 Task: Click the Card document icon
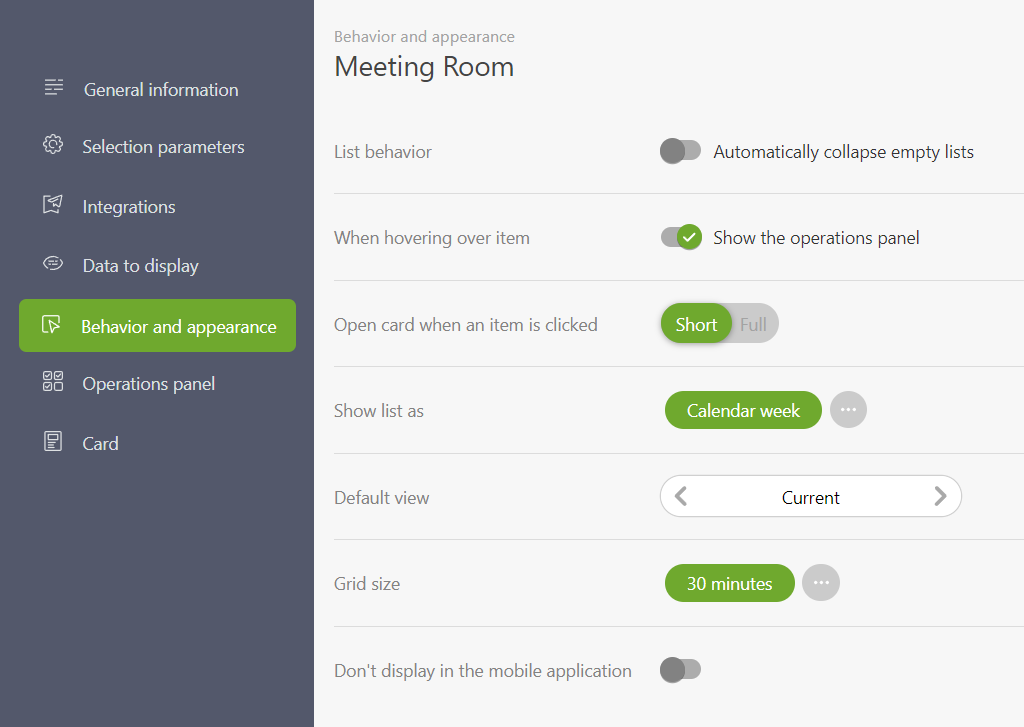coord(53,441)
